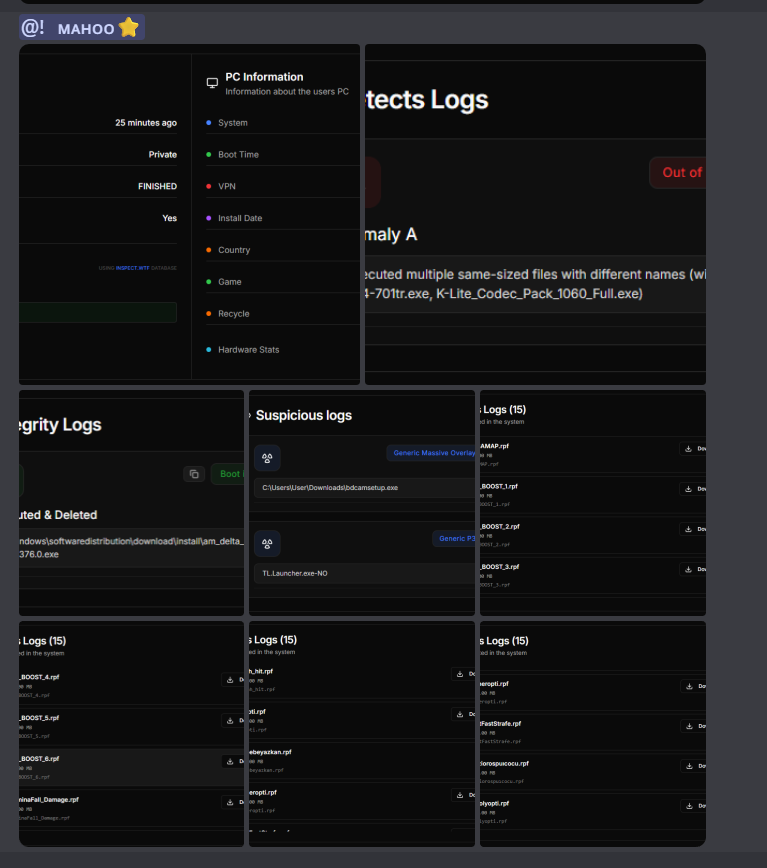Click the uted & Deleted heading
The height and width of the screenshot is (868, 767).
tap(58, 515)
